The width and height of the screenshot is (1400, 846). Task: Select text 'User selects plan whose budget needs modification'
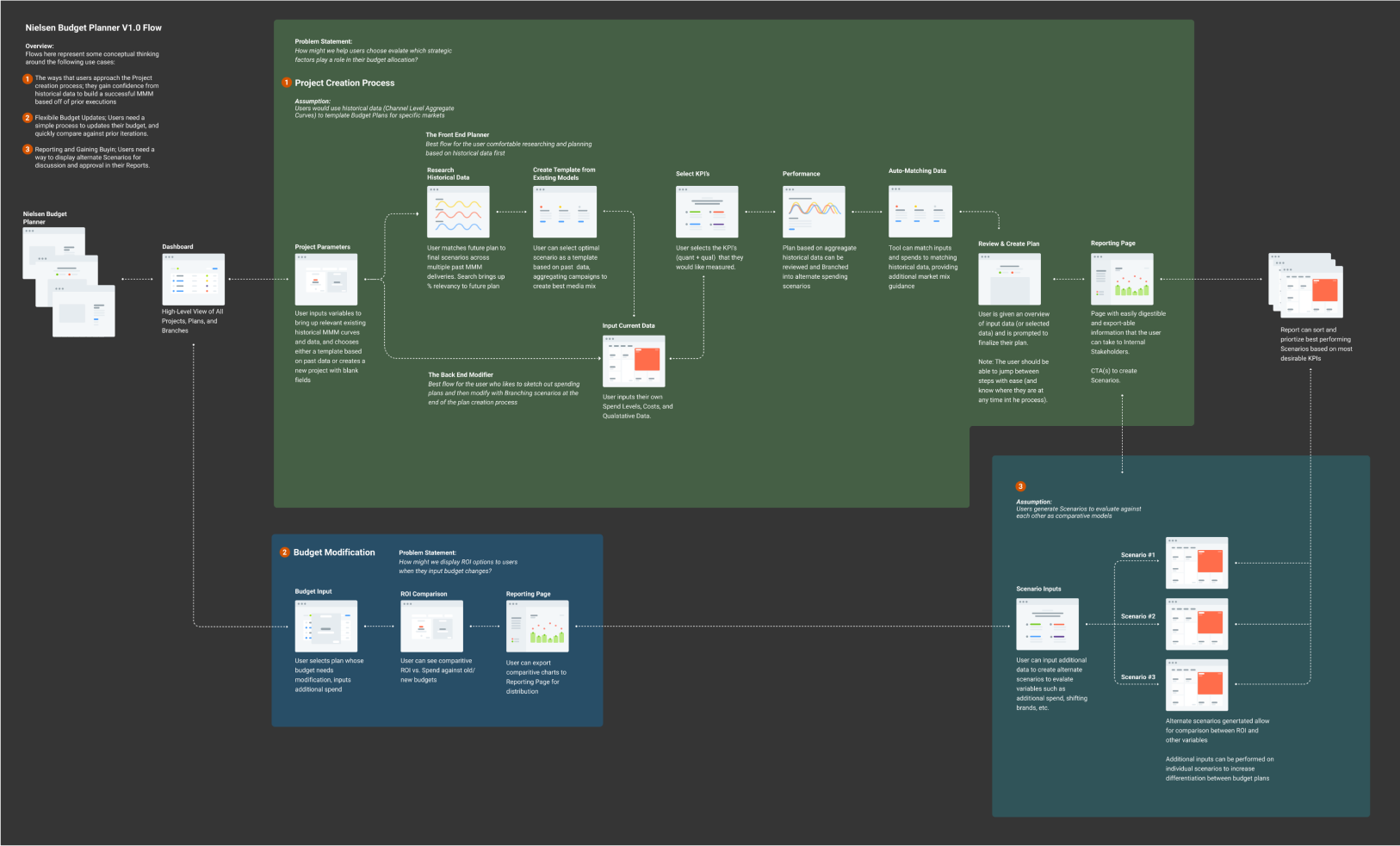pyautogui.click(x=329, y=675)
